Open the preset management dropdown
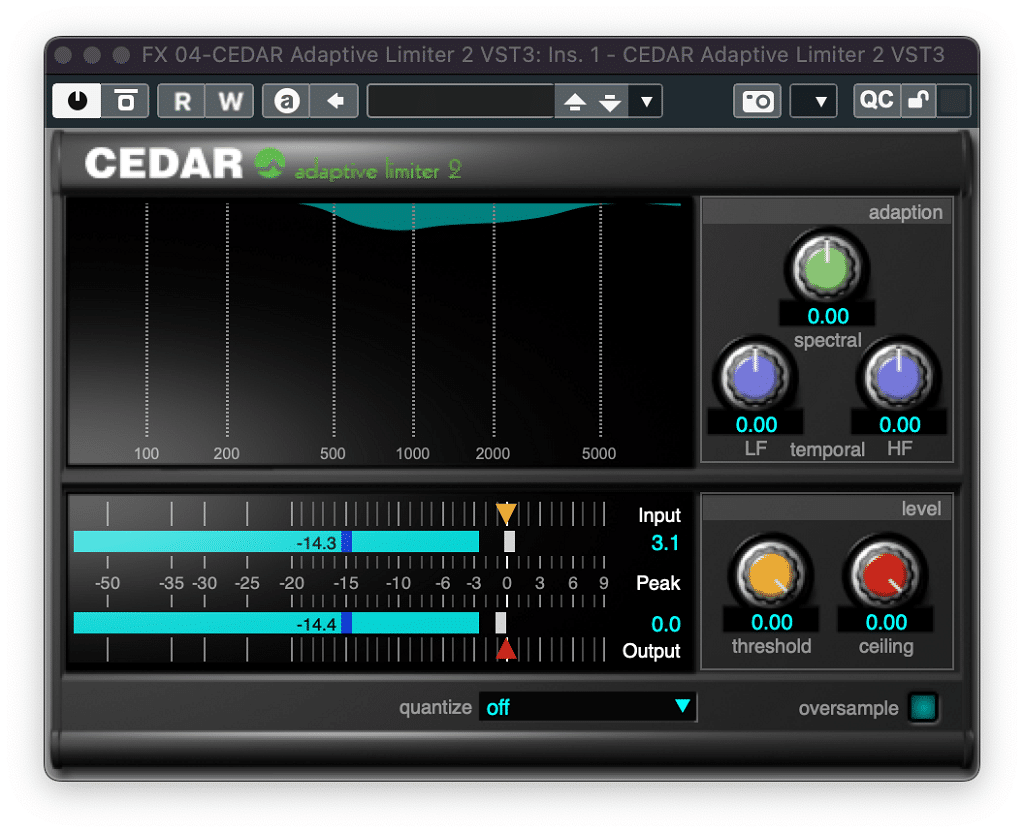The image size is (1024, 833). point(646,101)
